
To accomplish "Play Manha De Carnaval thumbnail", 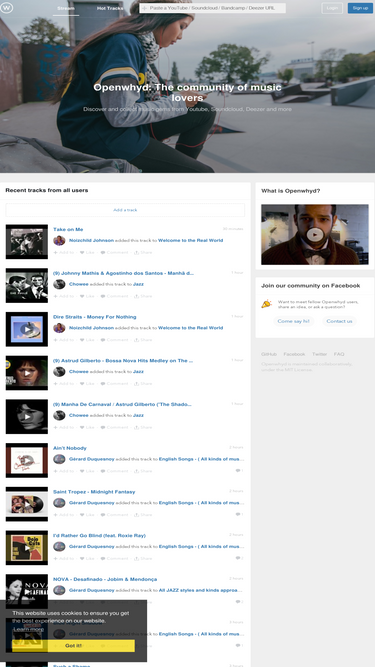I will tap(27, 416).
